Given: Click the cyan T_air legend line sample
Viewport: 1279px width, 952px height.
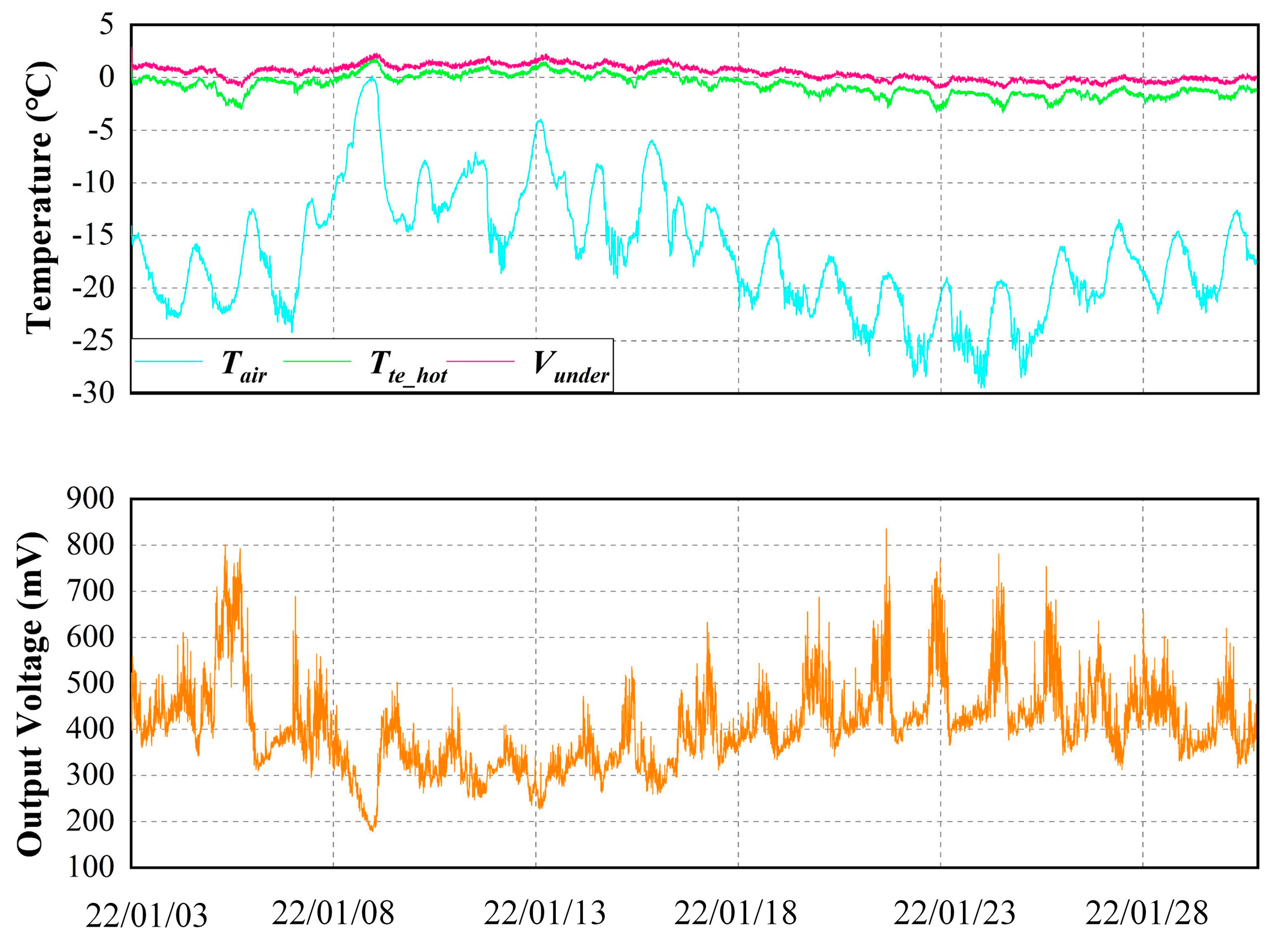Looking at the screenshot, I should pyautogui.click(x=168, y=362).
